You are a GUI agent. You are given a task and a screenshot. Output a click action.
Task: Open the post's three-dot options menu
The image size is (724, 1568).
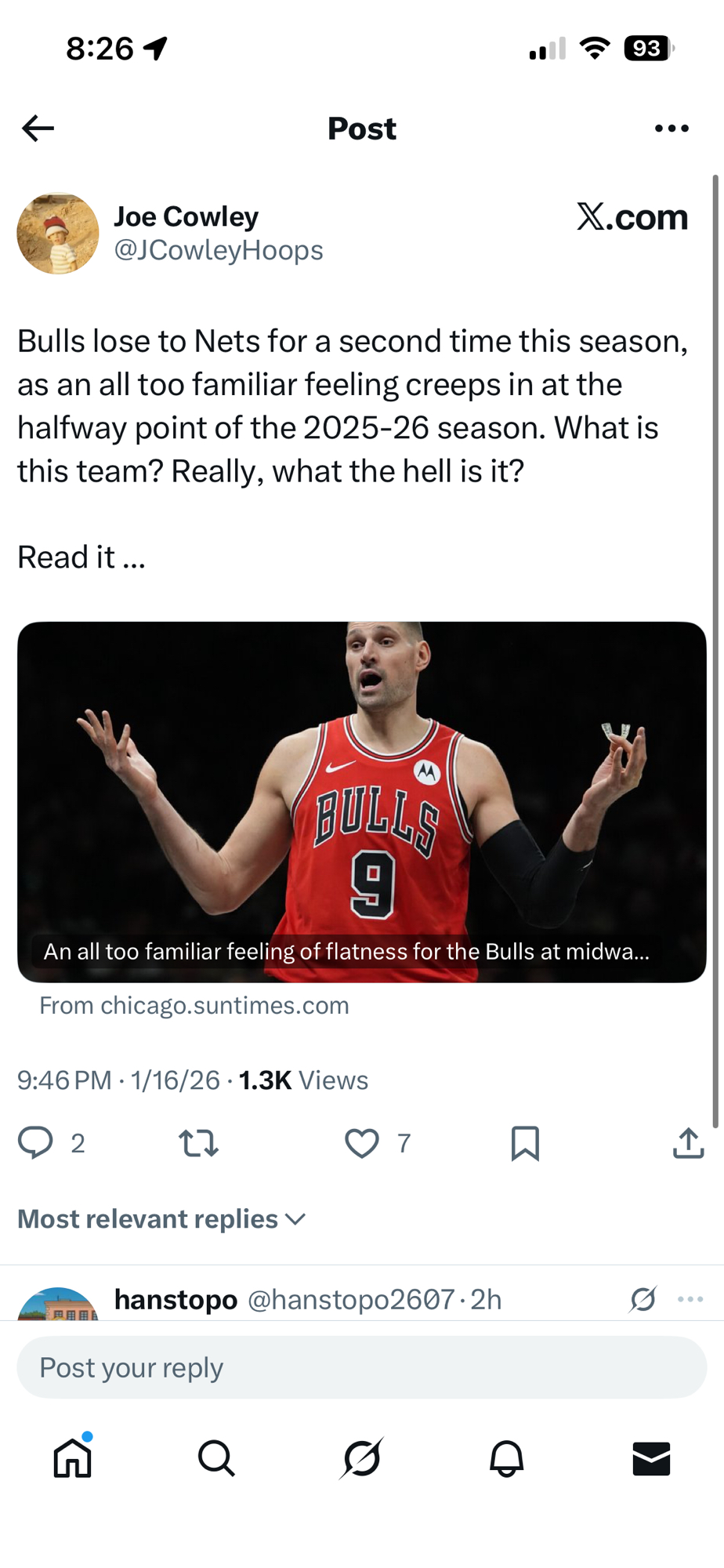pyautogui.click(x=672, y=129)
